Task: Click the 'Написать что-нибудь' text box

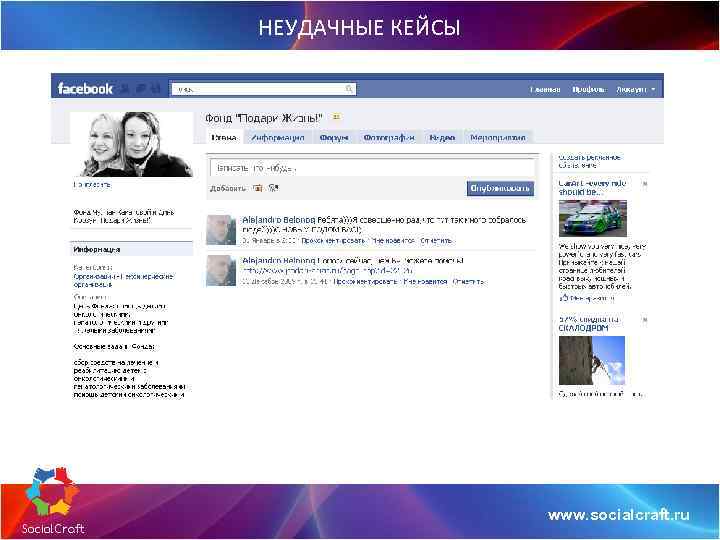Action: coord(372,168)
